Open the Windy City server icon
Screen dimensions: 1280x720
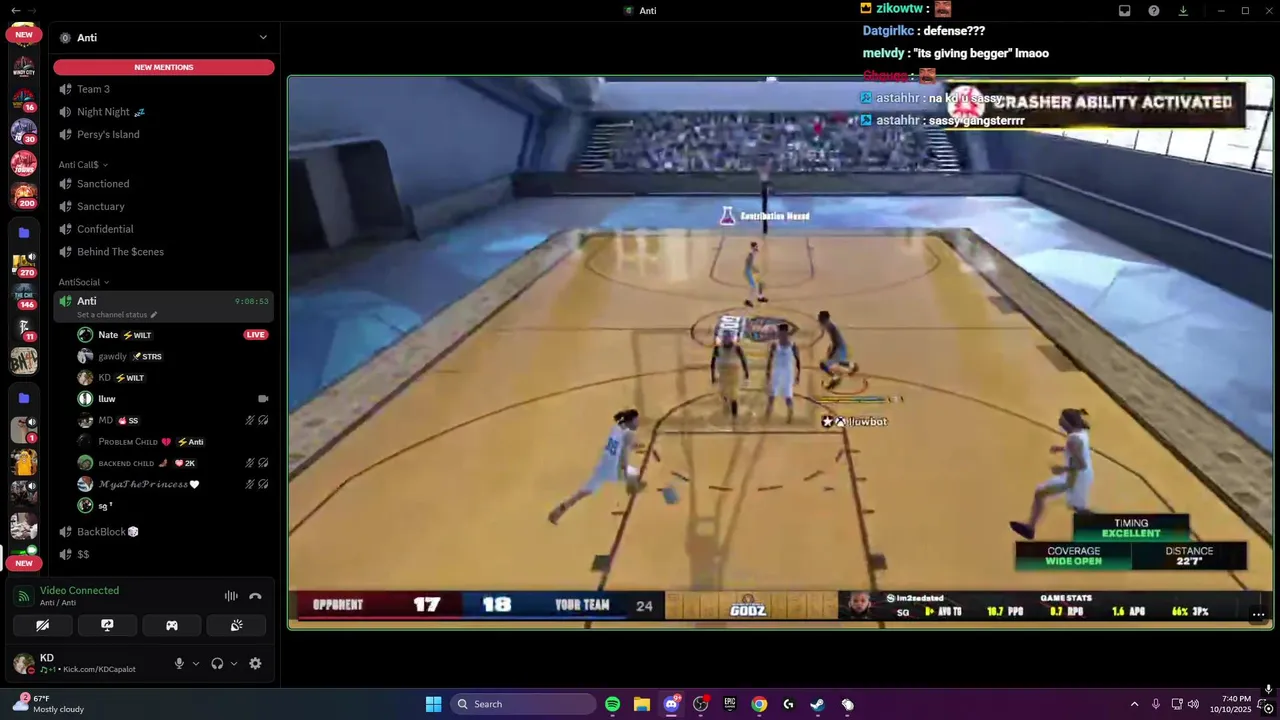[24, 67]
